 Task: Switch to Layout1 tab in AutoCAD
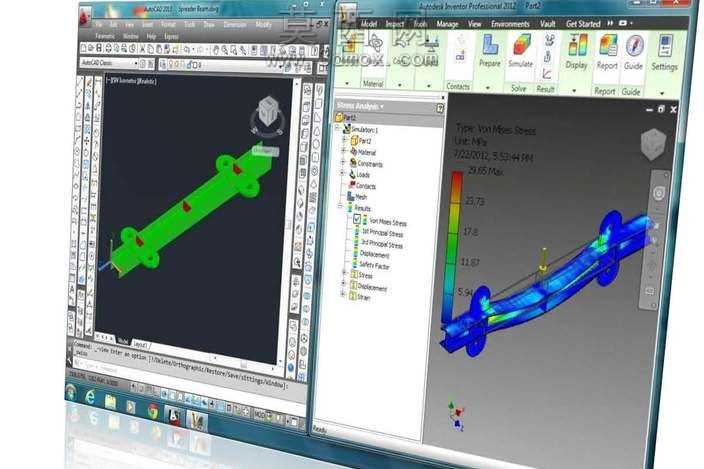[x=140, y=344]
